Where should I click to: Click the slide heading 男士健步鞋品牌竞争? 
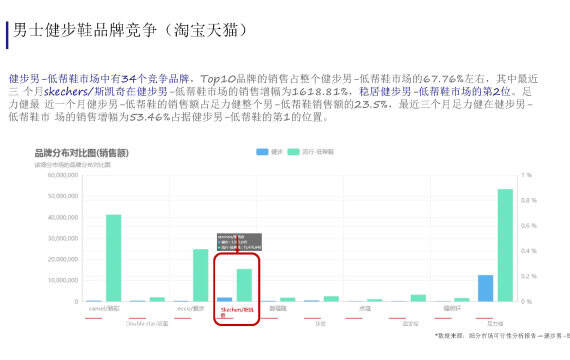point(85,30)
